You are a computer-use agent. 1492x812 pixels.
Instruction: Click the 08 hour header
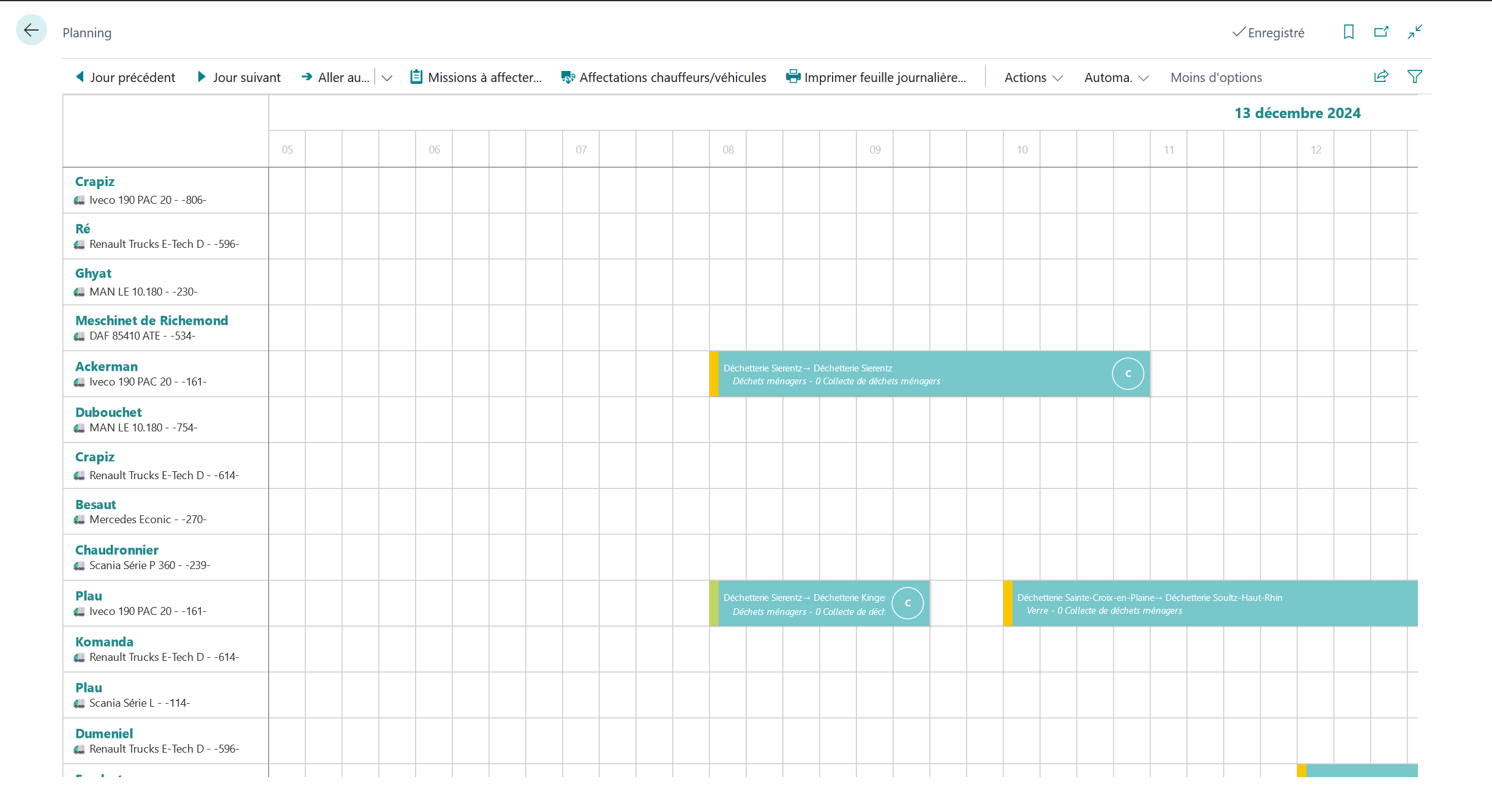(x=728, y=149)
